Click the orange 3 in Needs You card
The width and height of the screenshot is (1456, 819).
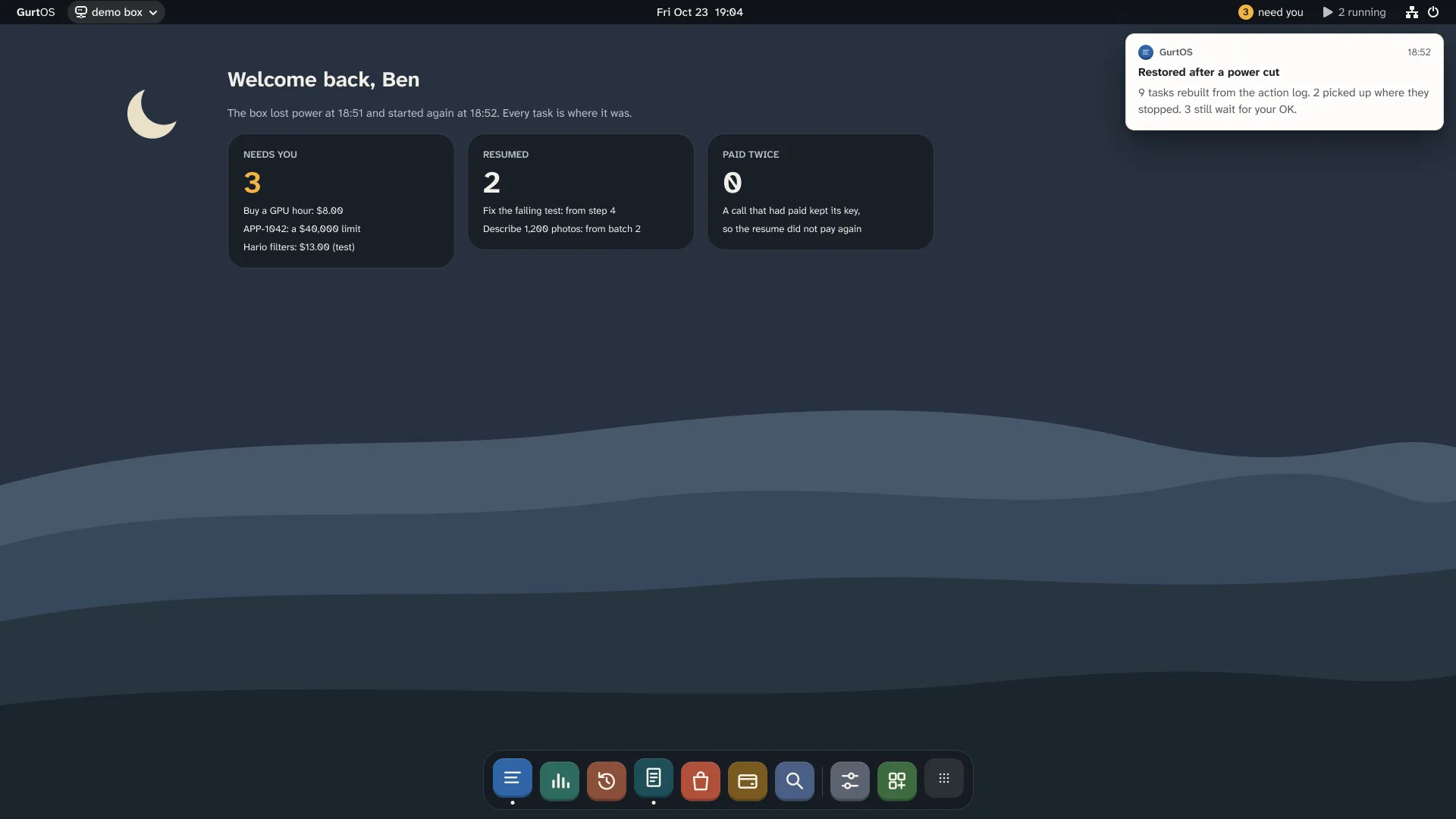(x=253, y=183)
